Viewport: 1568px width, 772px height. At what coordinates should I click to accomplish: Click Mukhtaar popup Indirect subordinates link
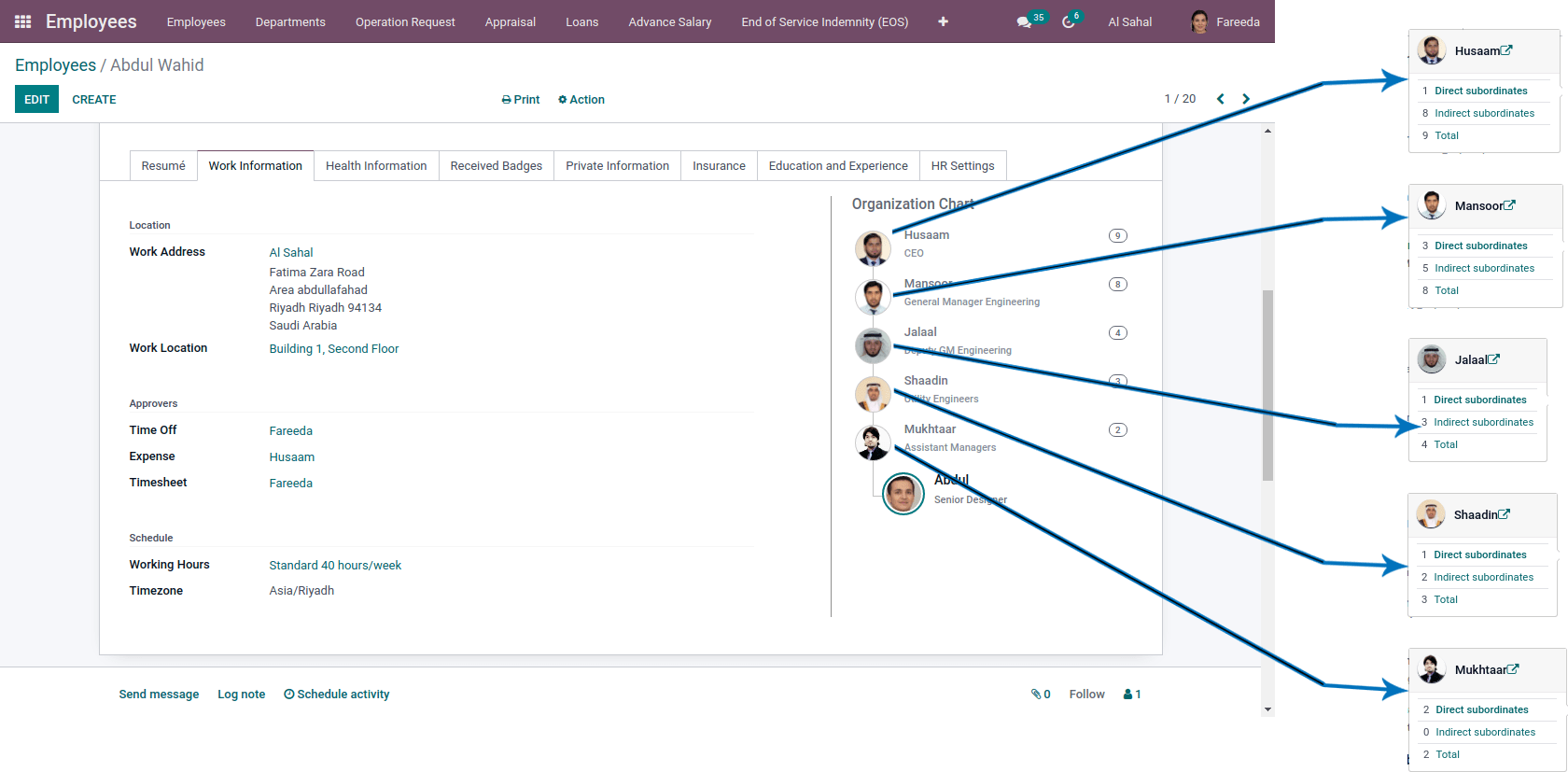1485,732
